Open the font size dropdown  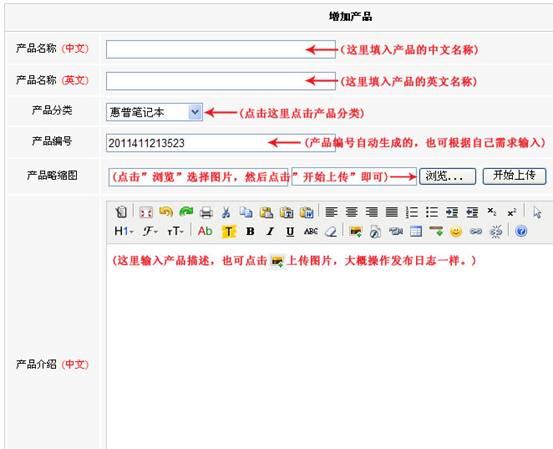[x=175, y=231]
